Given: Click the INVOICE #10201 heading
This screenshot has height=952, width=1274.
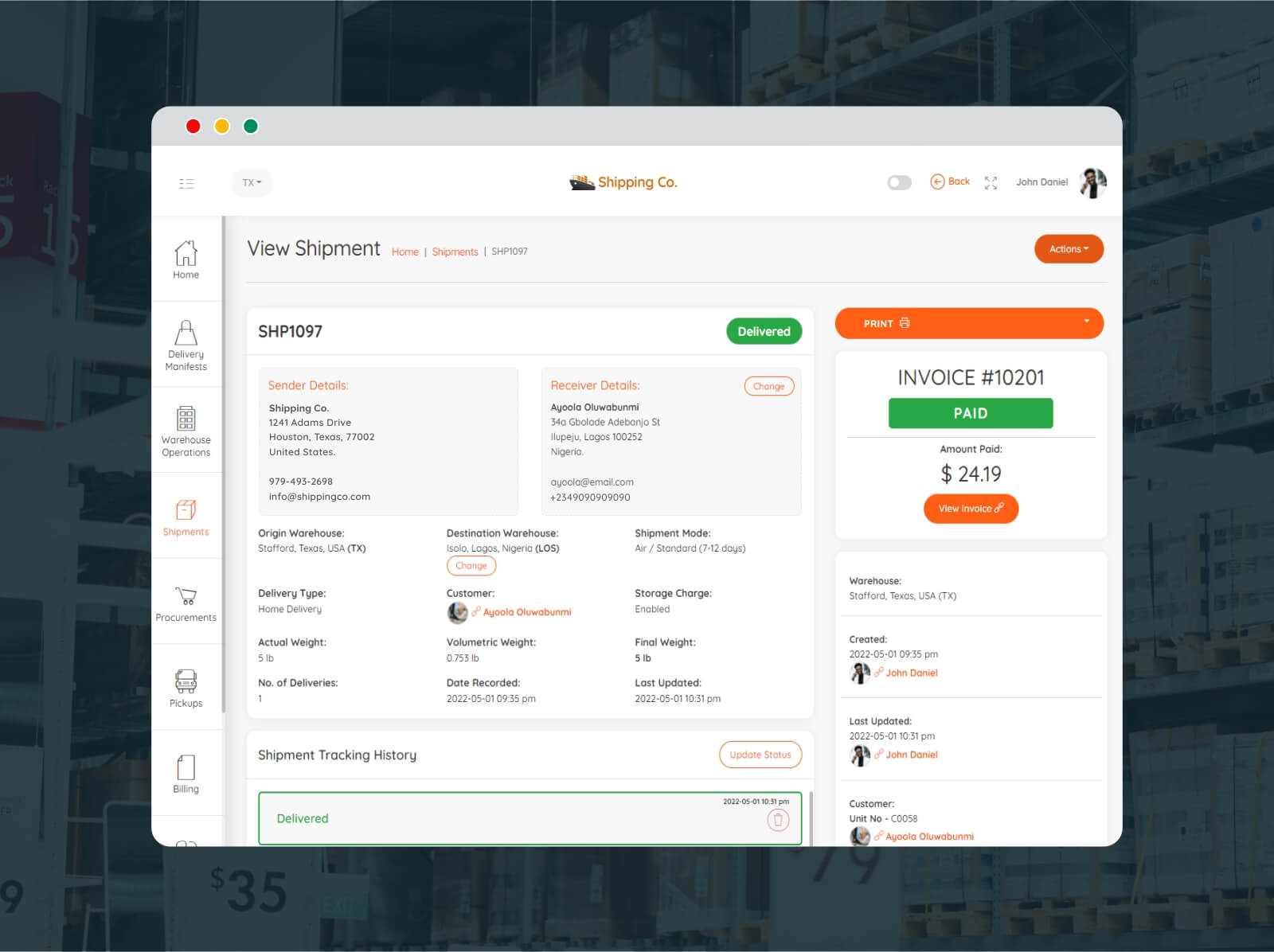Looking at the screenshot, I should (971, 377).
